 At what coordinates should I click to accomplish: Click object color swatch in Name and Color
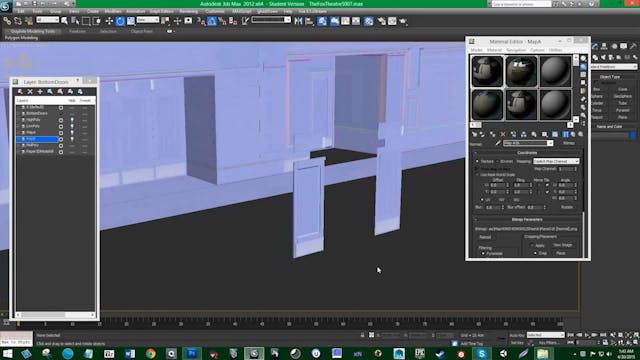633,135
